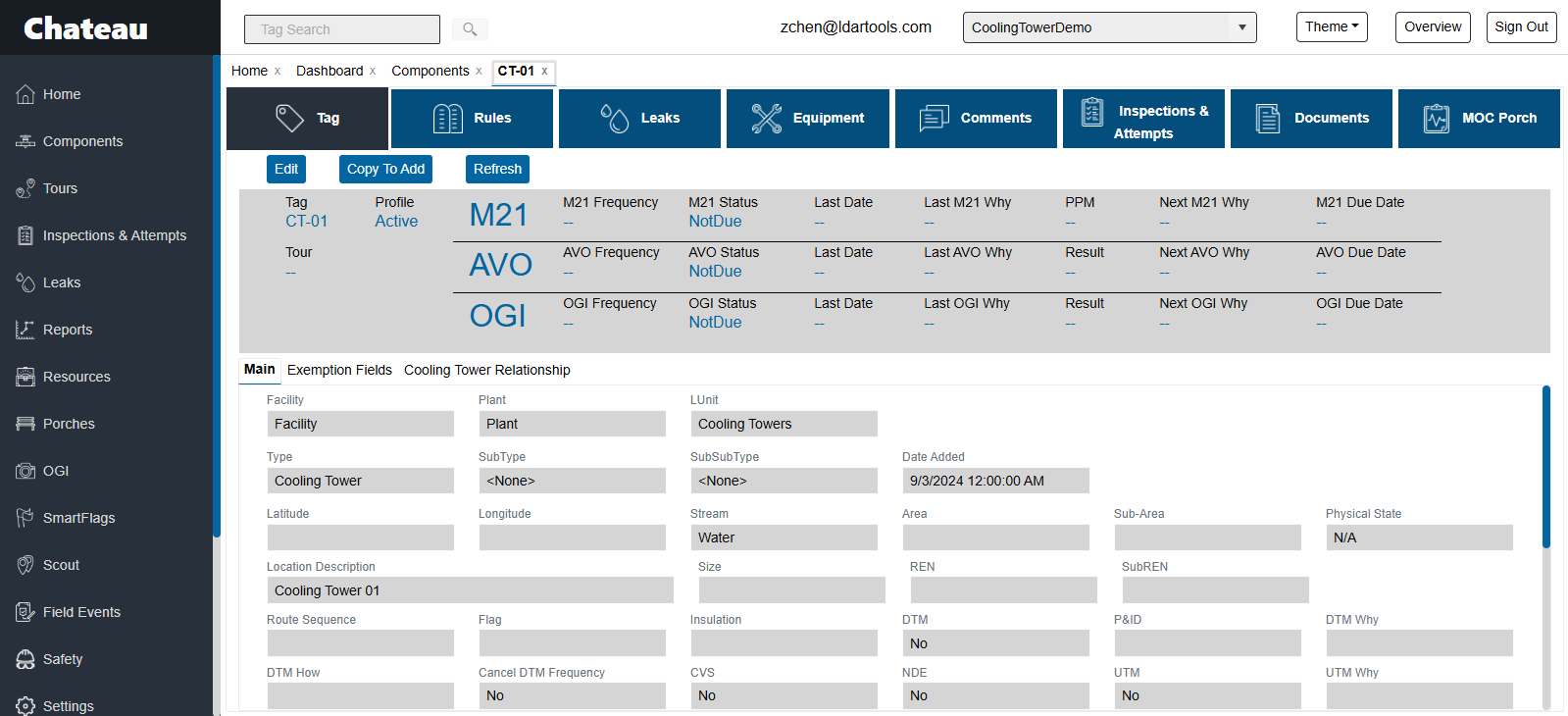Click the Sign Out button
1568x716 pixels.
coord(1521,27)
